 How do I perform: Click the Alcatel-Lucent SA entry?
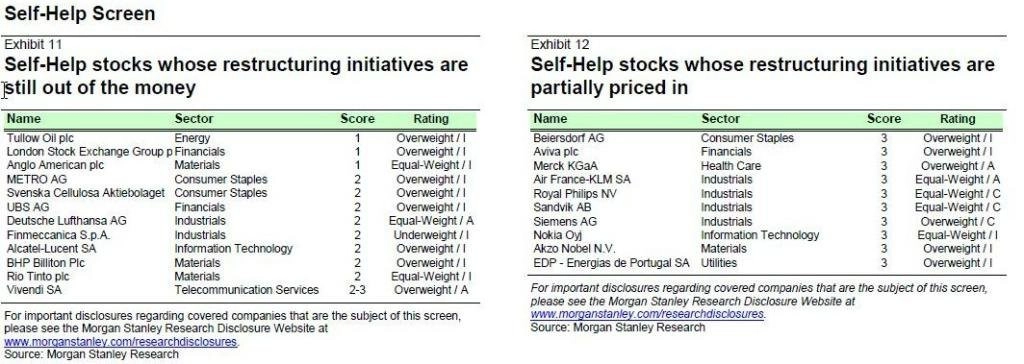pos(51,249)
